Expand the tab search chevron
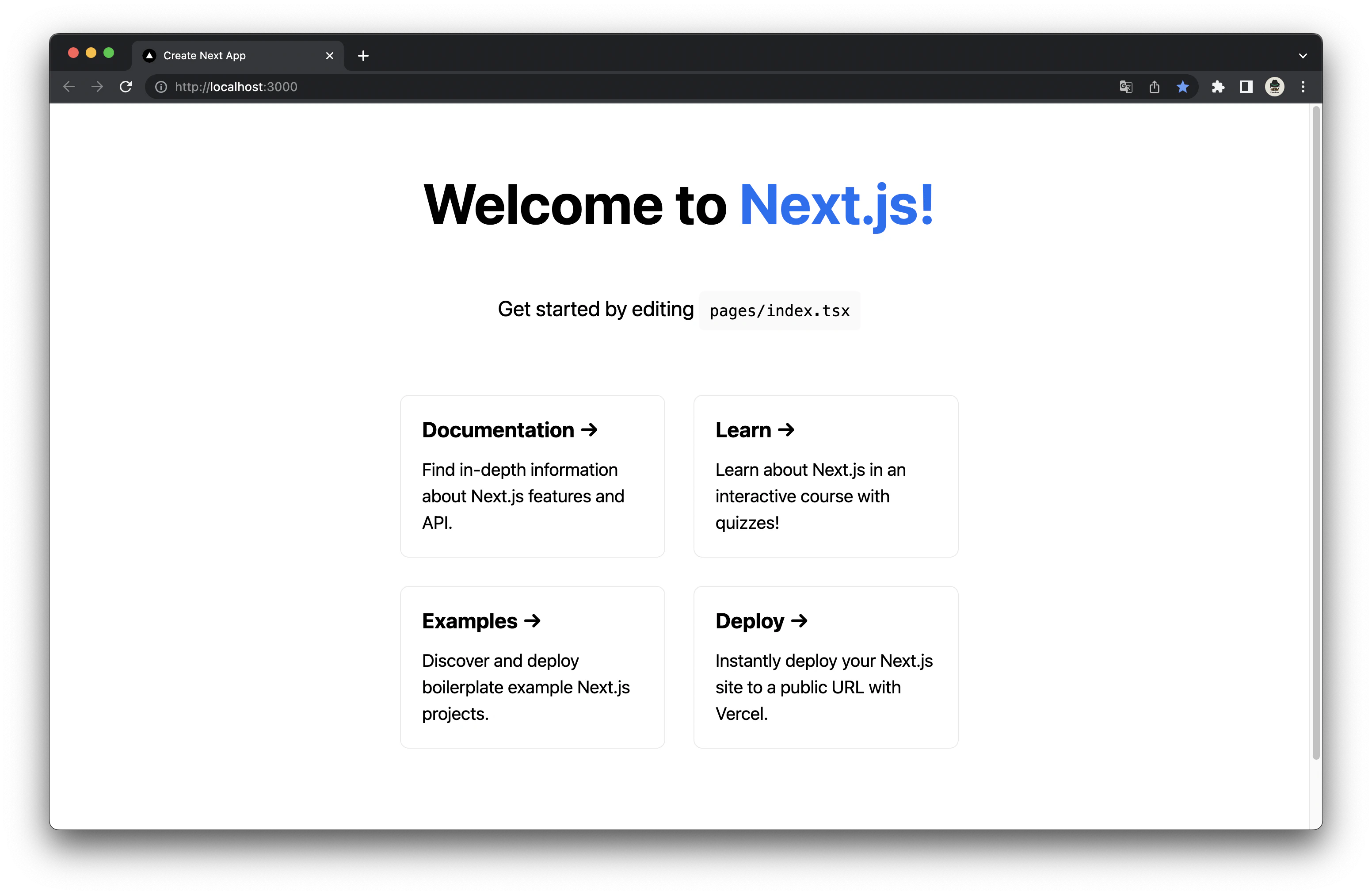The image size is (1372, 895). tap(1303, 56)
